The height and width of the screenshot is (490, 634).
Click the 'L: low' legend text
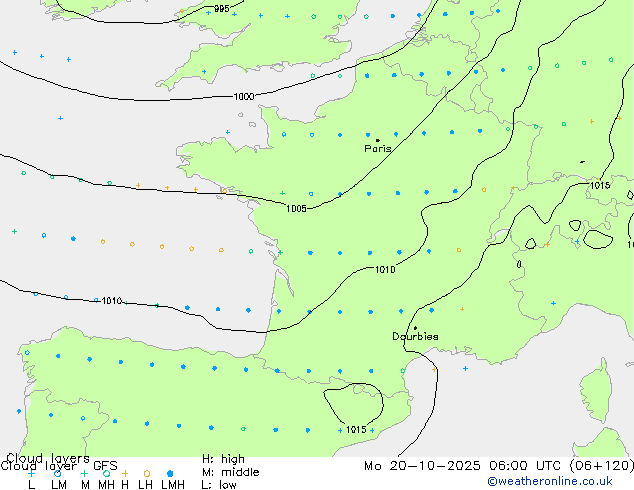(x=219, y=485)
